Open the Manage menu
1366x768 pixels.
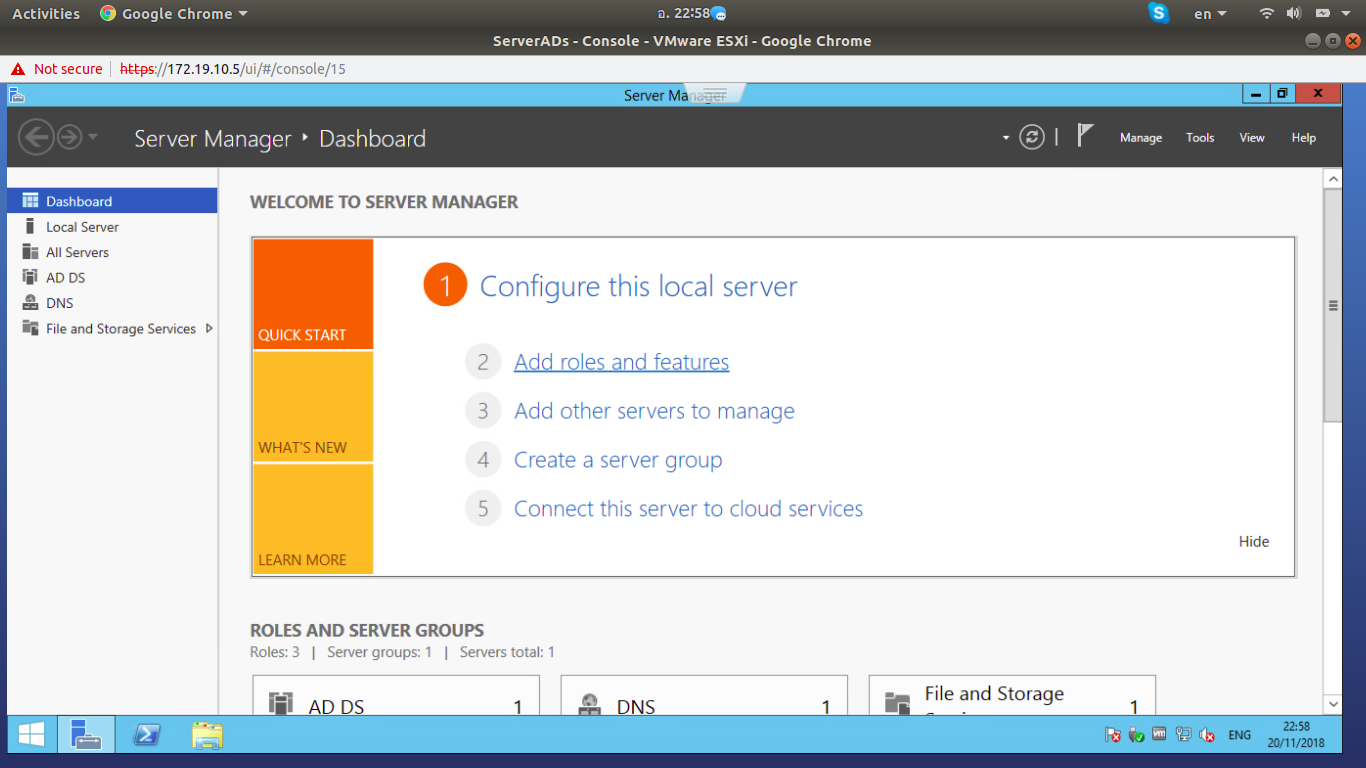pos(1141,138)
